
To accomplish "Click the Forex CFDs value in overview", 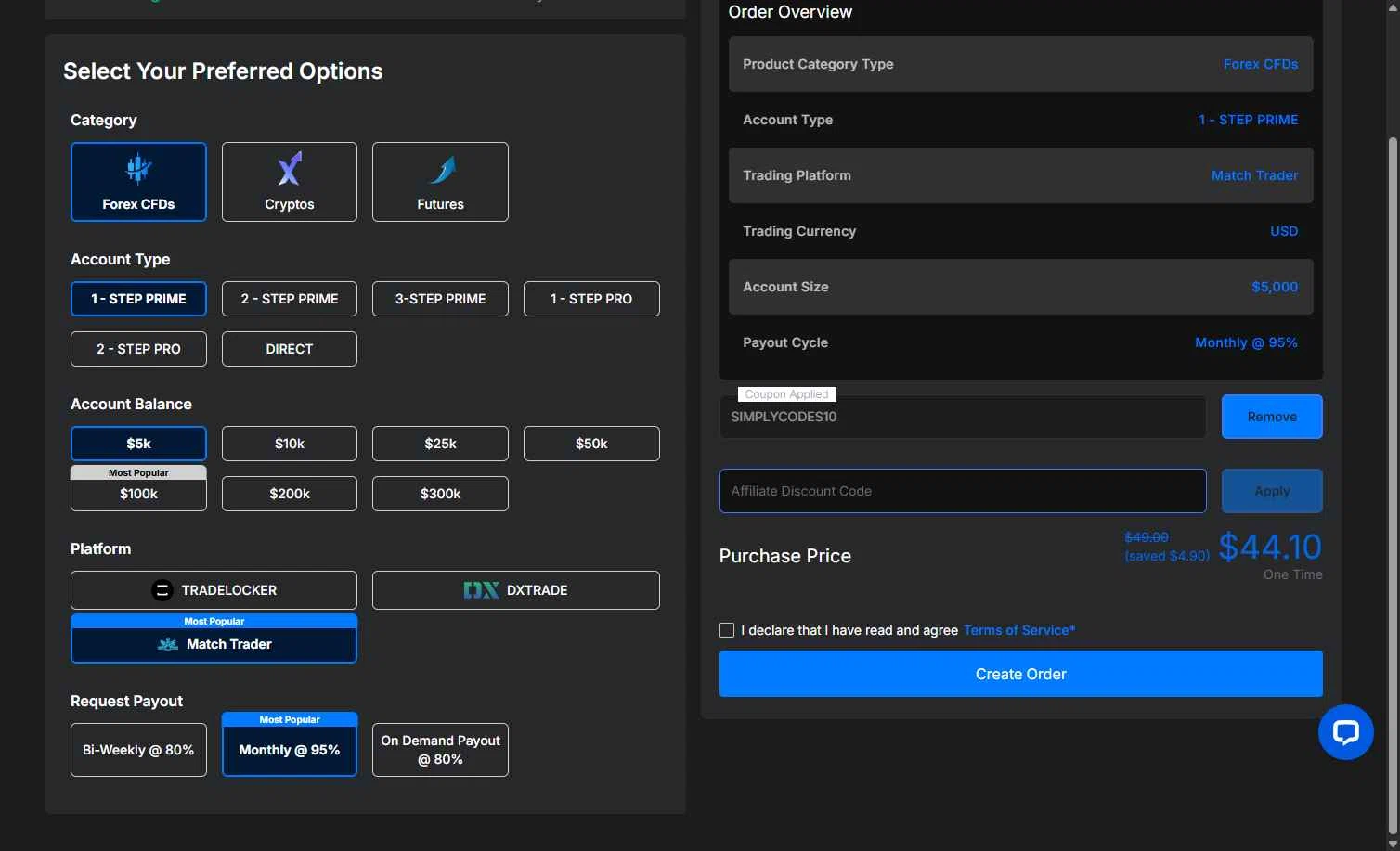I will tap(1261, 64).
